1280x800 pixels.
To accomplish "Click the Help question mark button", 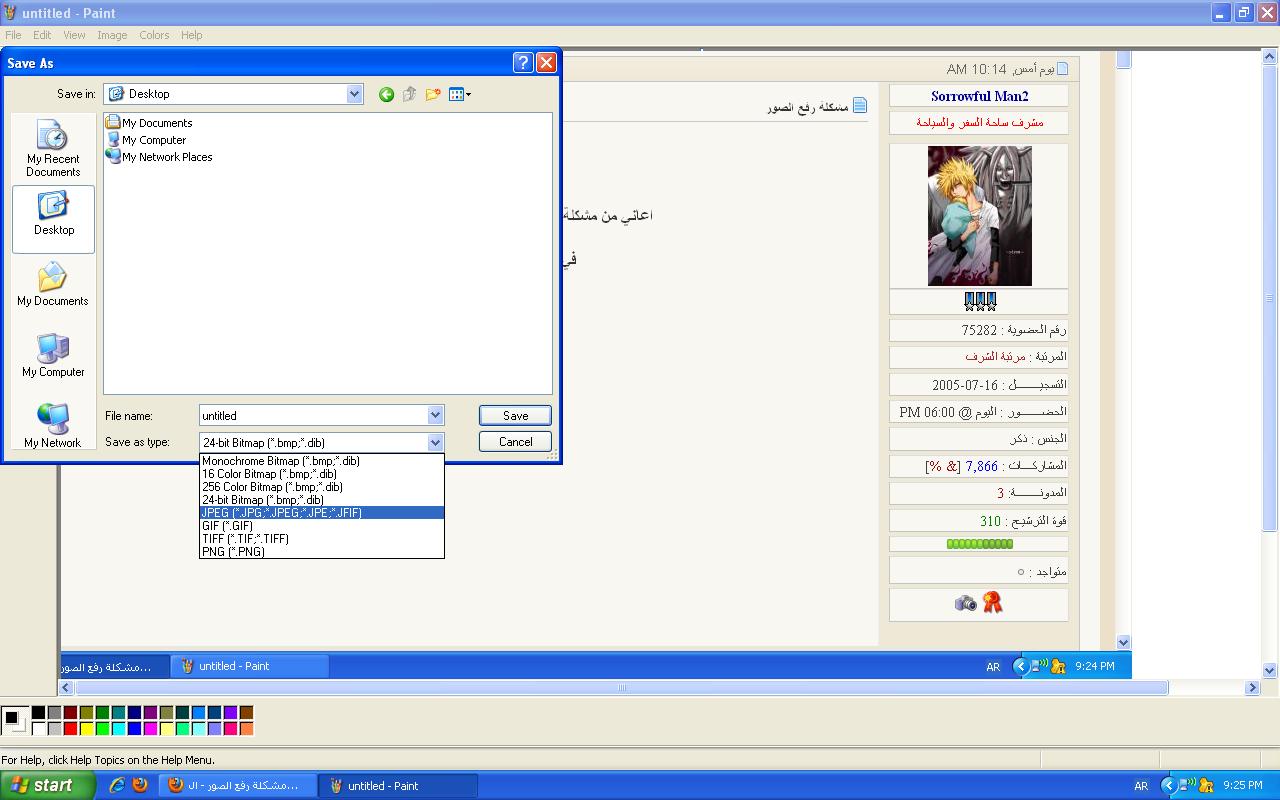I will 523,62.
